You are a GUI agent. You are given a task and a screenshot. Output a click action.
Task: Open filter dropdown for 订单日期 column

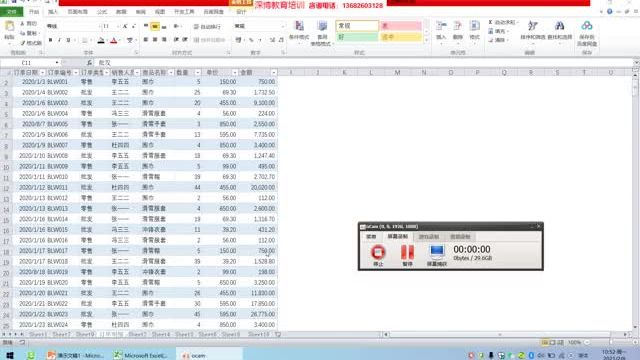pyautogui.click(x=42, y=73)
